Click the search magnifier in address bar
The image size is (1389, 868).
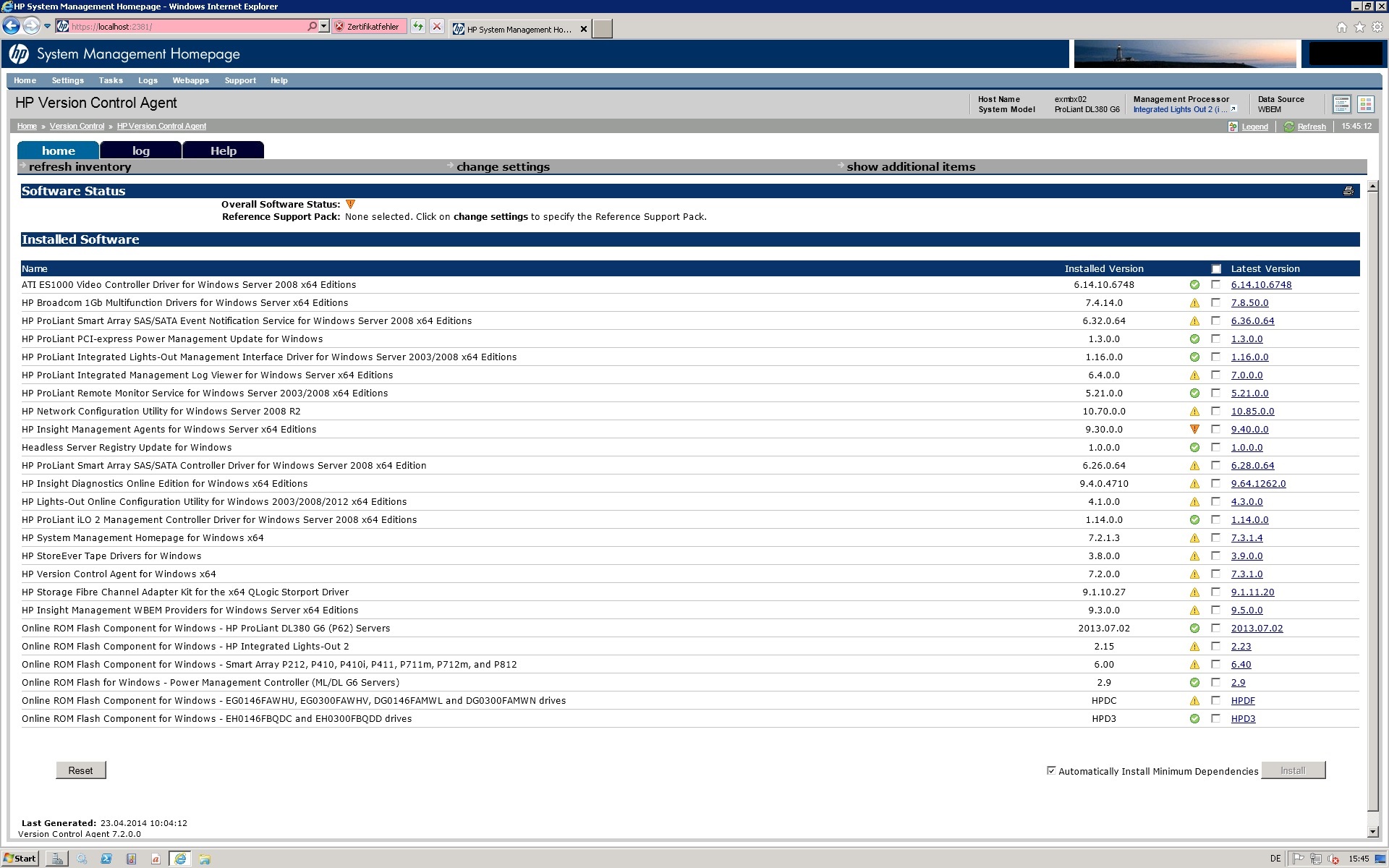click(x=312, y=26)
